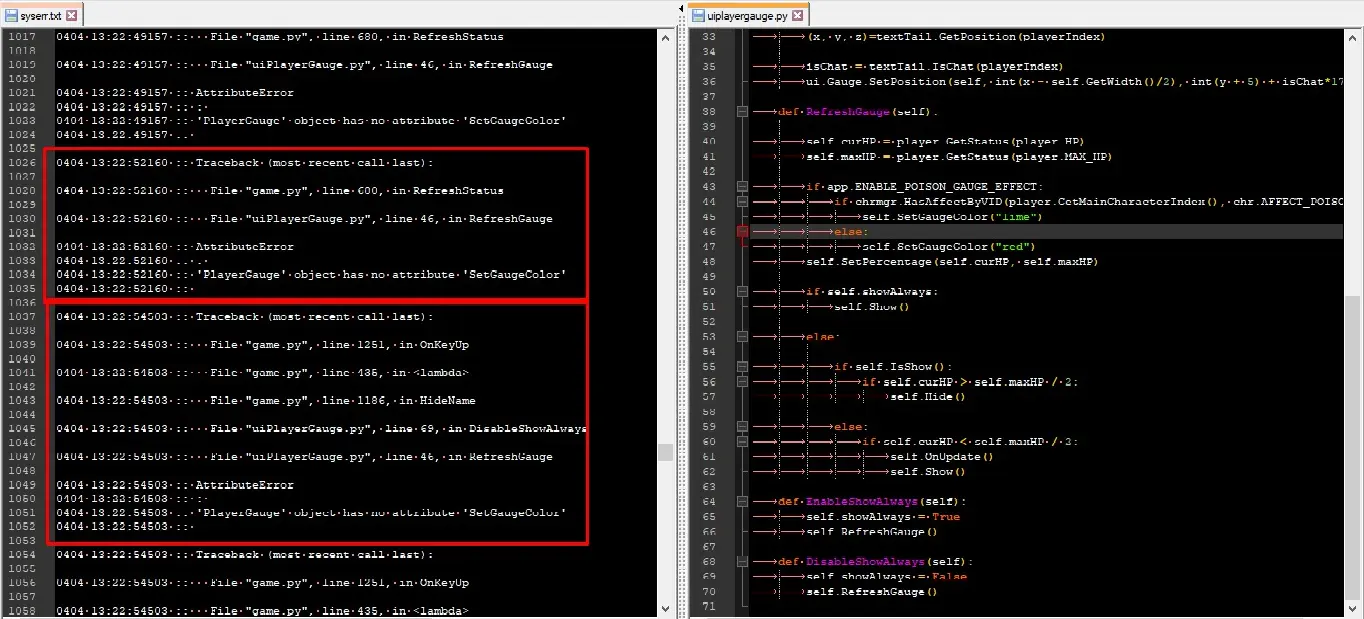1364x619 pixels.
Task: Click the splitter arrow between the two editor panes
Action: [681, 8]
